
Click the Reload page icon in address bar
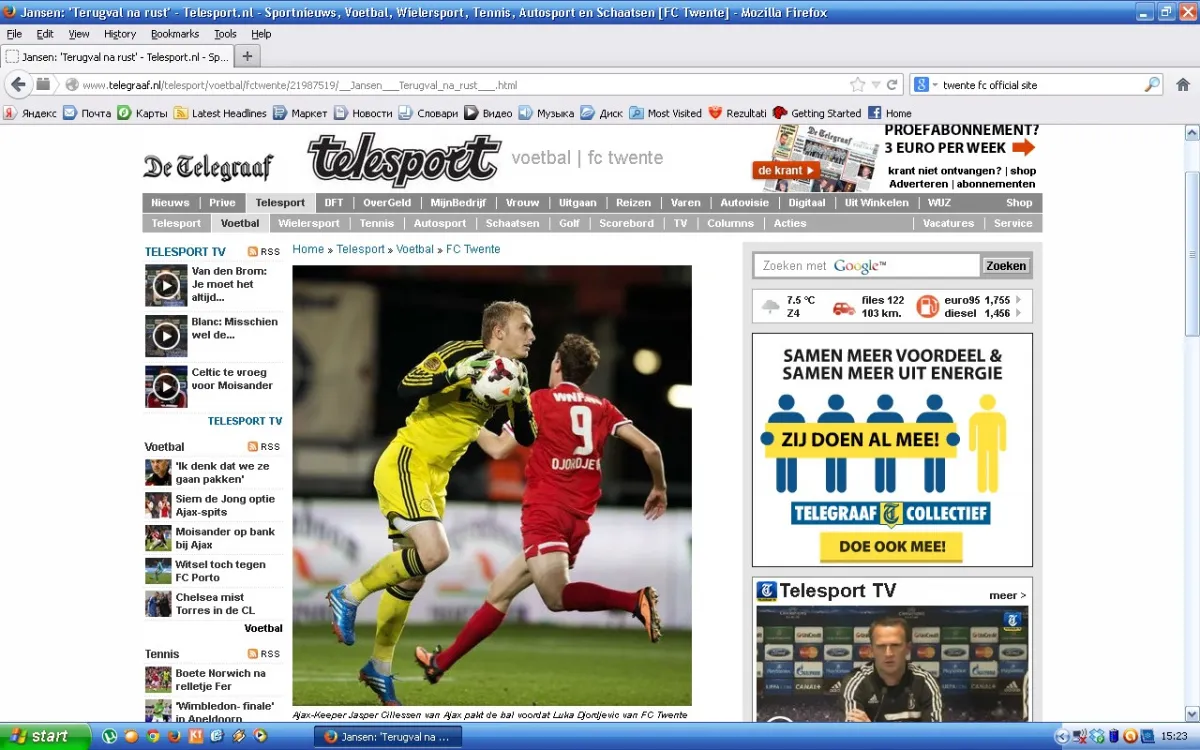pyautogui.click(x=892, y=85)
